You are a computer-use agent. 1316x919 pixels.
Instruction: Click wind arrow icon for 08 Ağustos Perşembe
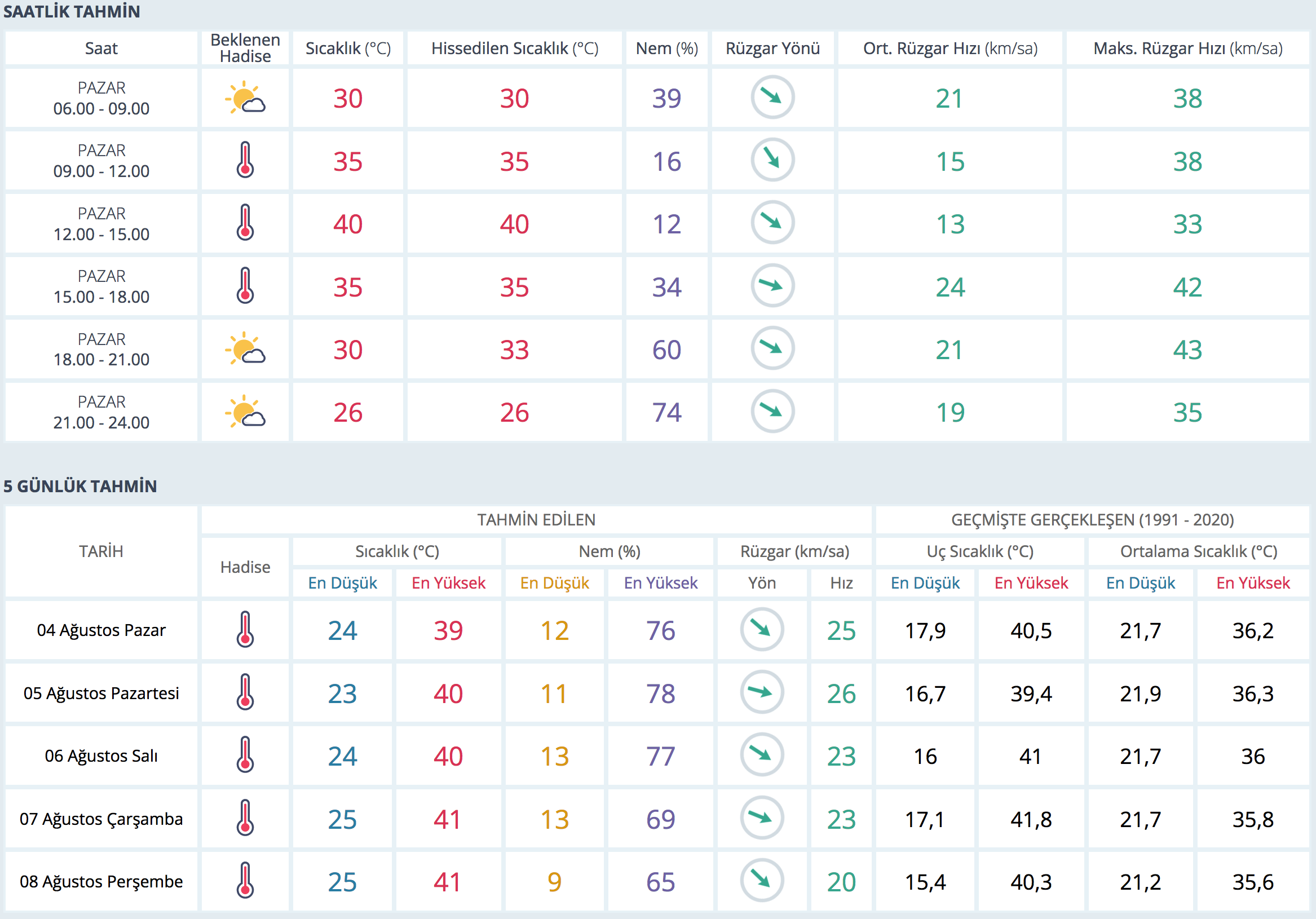click(x=762, y=881)
